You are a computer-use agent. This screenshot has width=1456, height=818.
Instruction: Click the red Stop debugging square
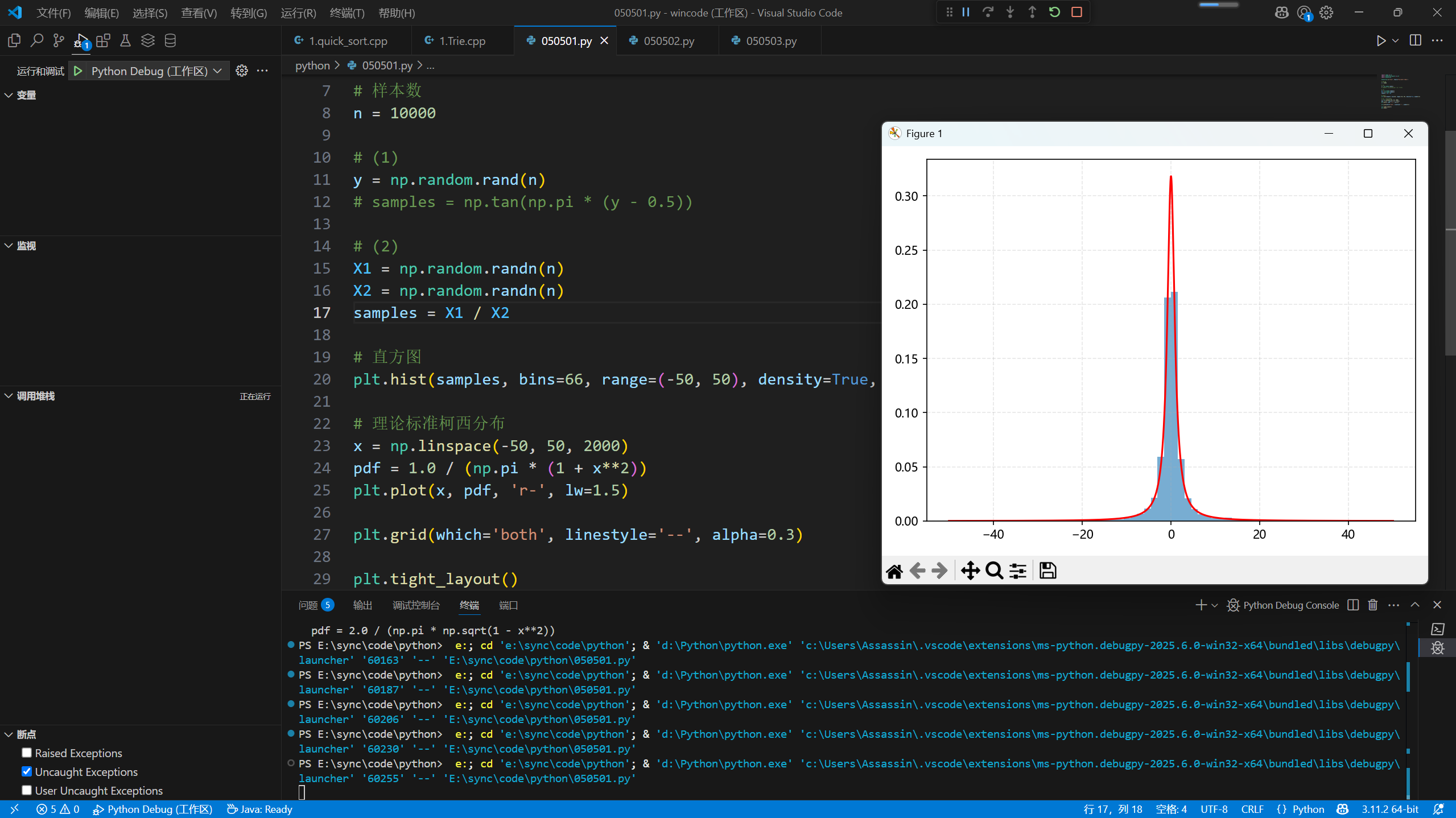click(x=1076, y=12)
